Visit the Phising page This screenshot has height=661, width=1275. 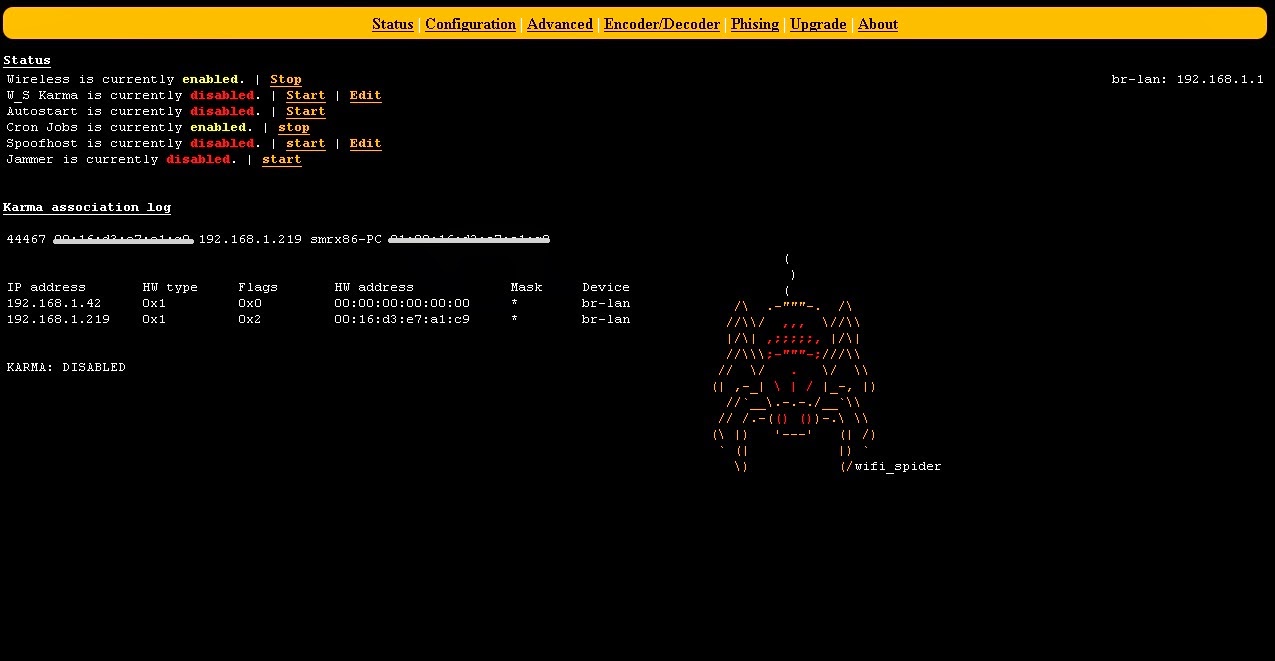[754, 24]
